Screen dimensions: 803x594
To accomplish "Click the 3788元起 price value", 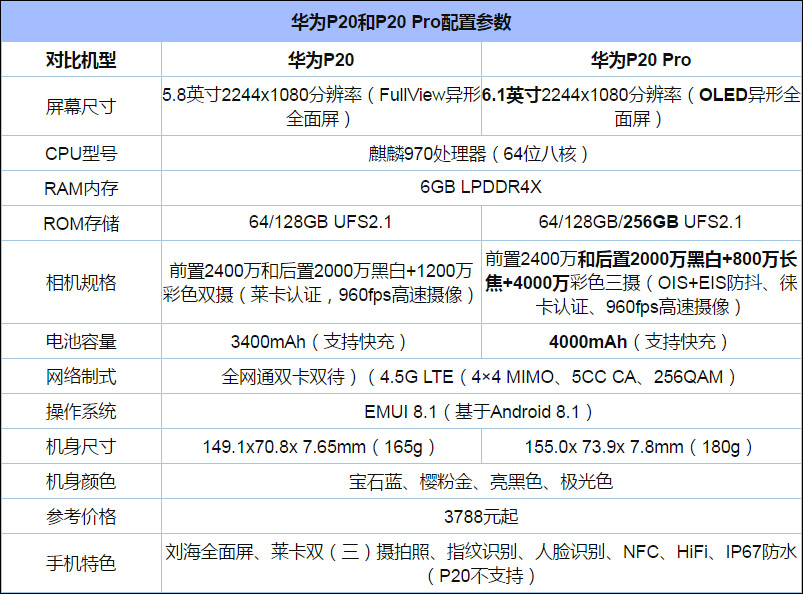I will pyautogui.click(x=481, y=516).
